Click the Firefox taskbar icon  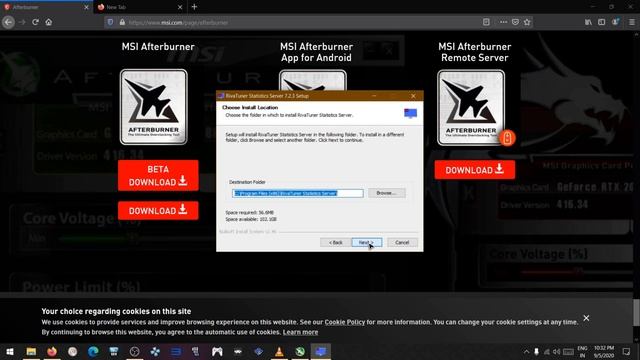52,351
